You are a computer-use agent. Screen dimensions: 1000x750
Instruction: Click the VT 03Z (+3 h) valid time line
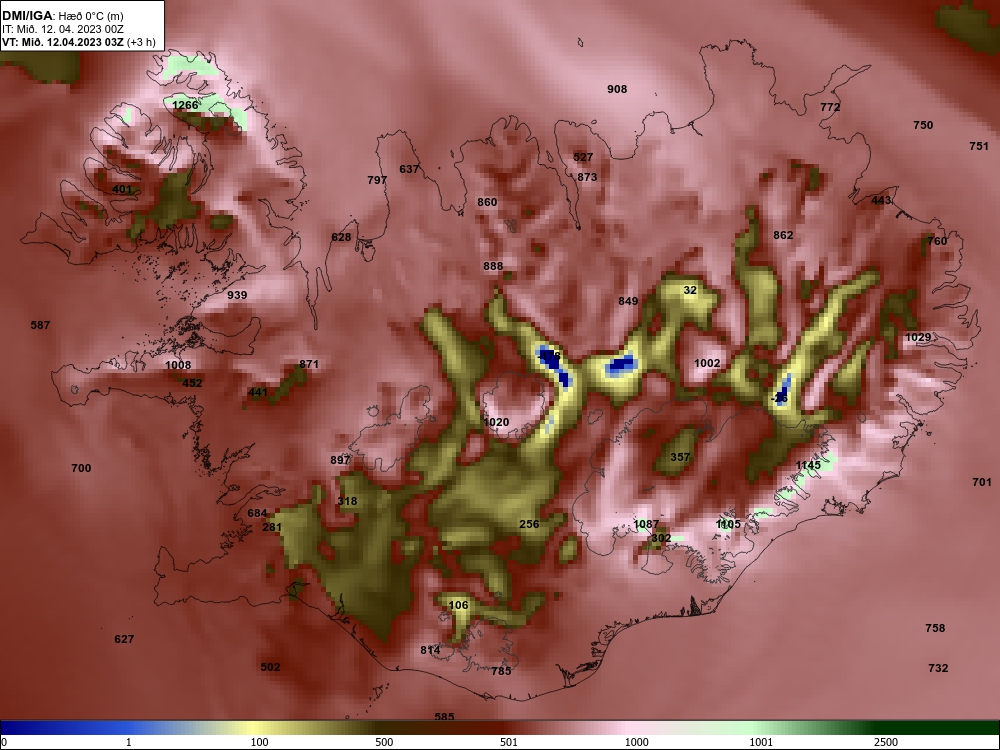tap(78, 42)
